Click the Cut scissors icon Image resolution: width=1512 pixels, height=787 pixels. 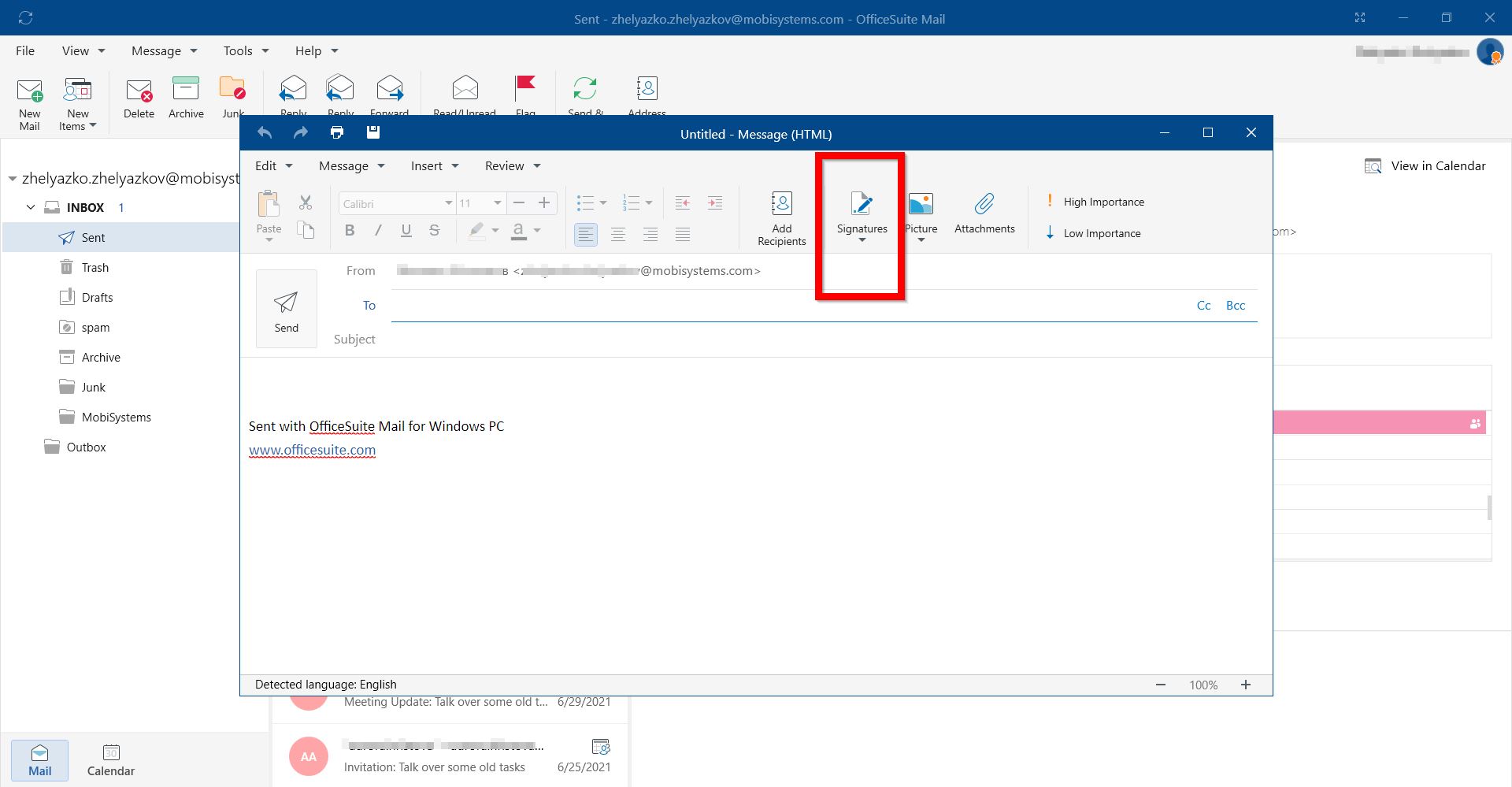coord(306,202)
